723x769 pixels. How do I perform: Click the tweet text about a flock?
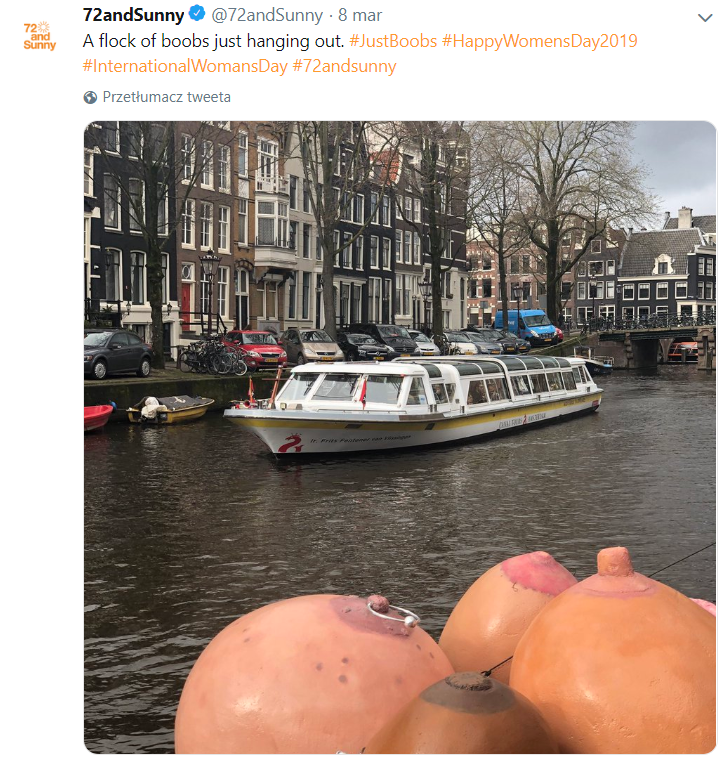213,41
